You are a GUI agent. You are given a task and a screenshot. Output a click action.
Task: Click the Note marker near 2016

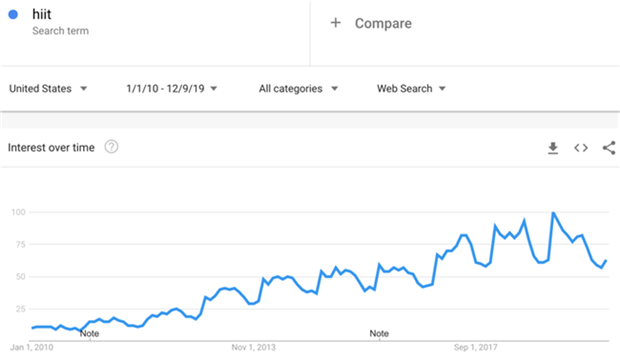[379, 333]
